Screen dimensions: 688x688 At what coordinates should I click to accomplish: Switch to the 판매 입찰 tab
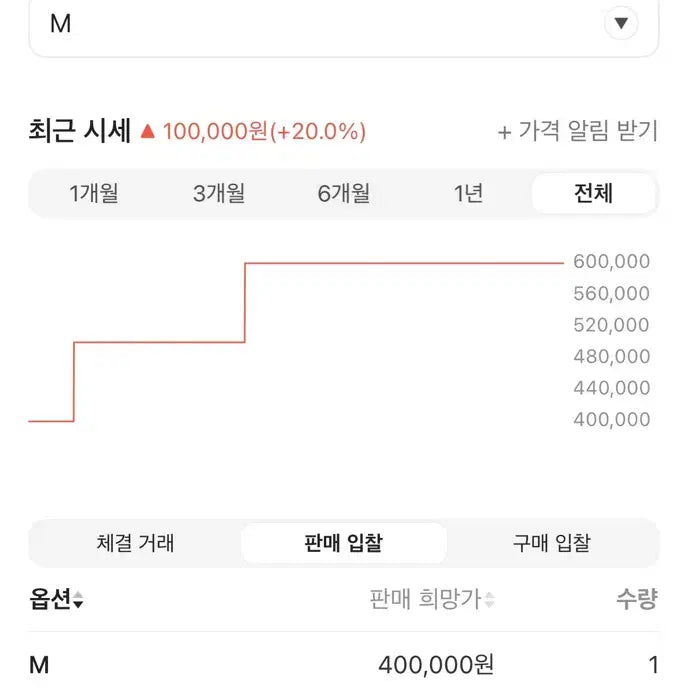click(343, 543)
